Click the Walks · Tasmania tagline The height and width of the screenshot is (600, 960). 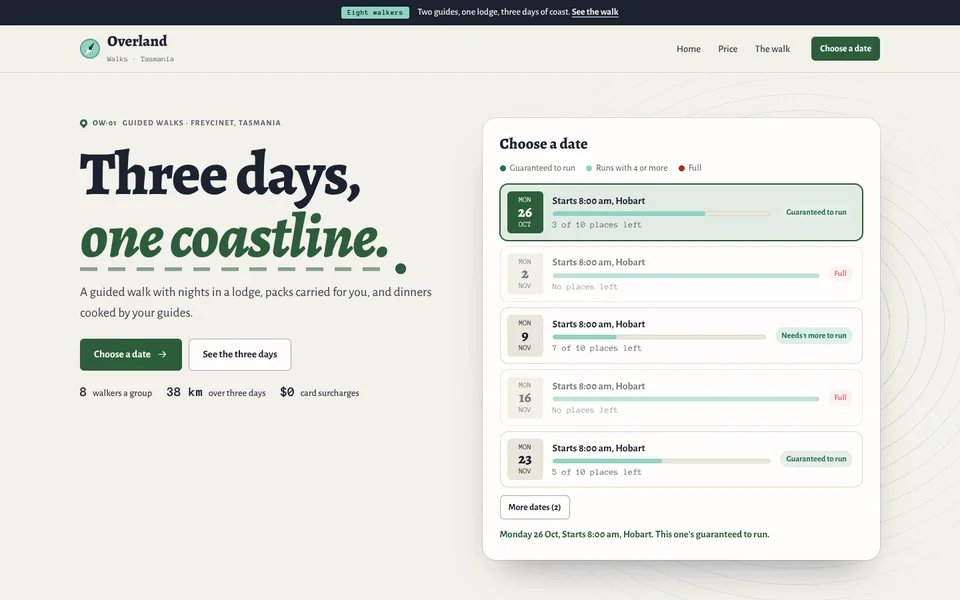(x=140, y=59)
